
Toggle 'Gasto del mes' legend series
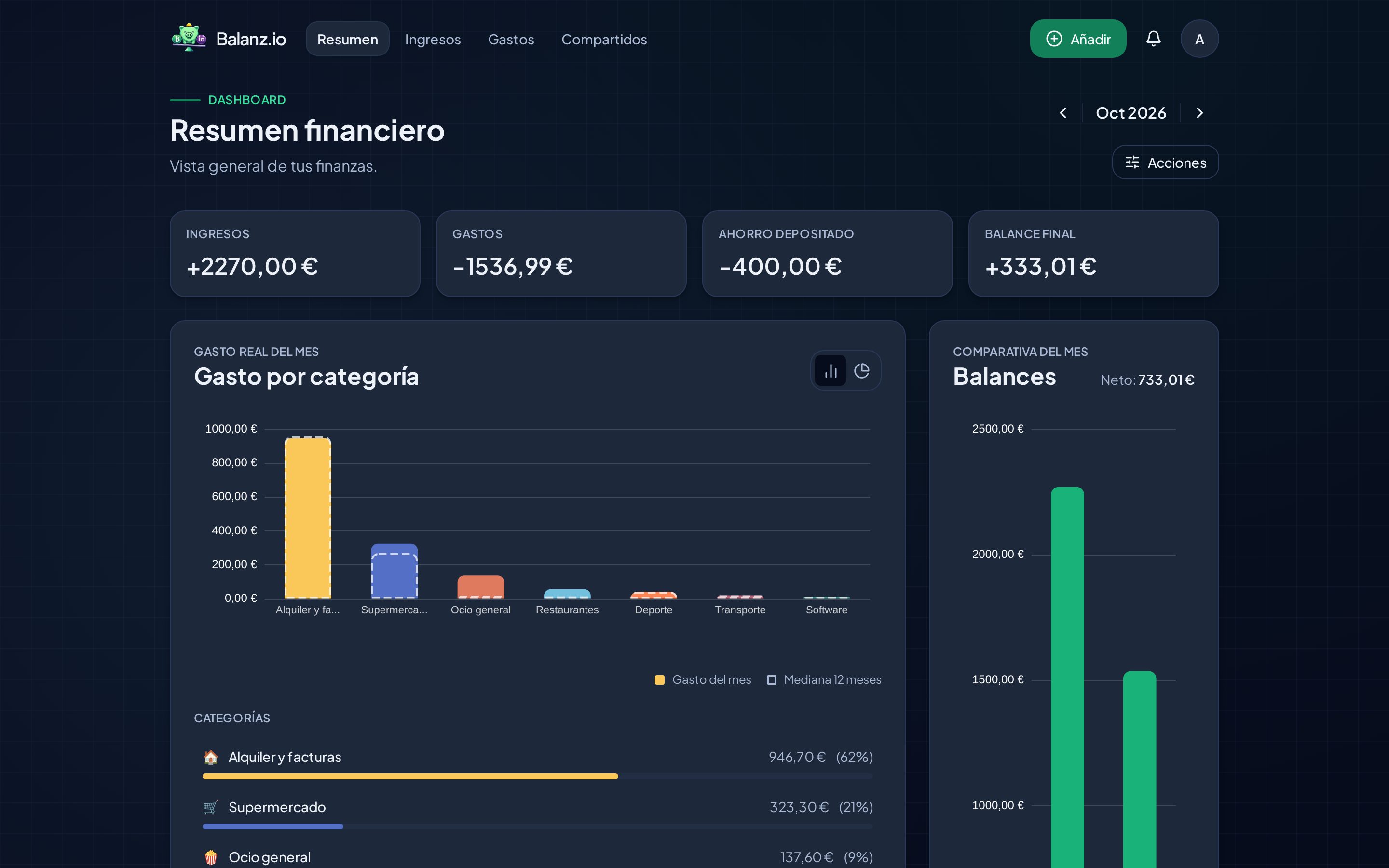click(x=703, y=680)
